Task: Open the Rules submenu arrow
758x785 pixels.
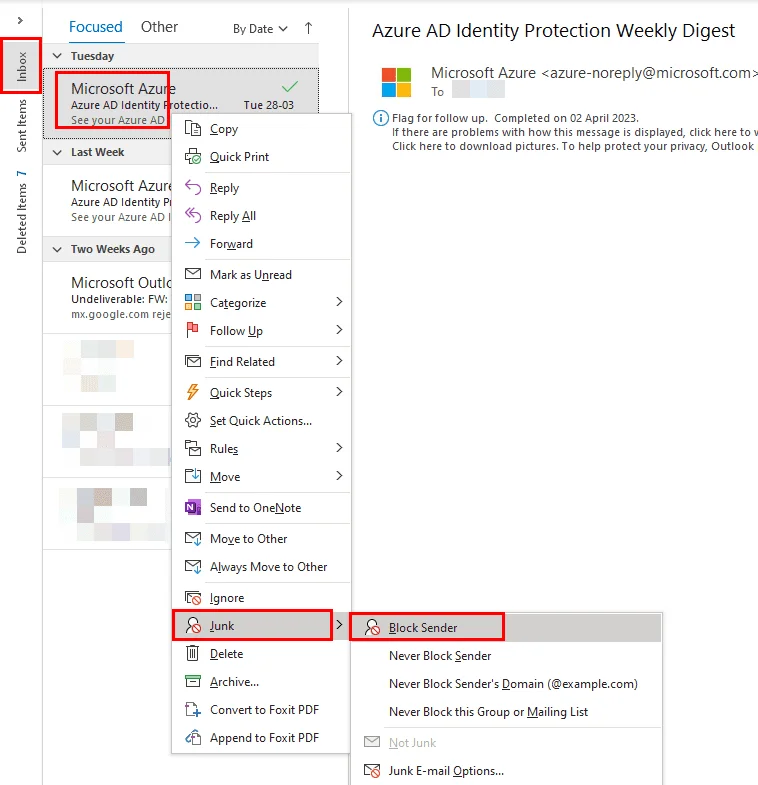Action: pyautogui.click(x=339, y=448)
